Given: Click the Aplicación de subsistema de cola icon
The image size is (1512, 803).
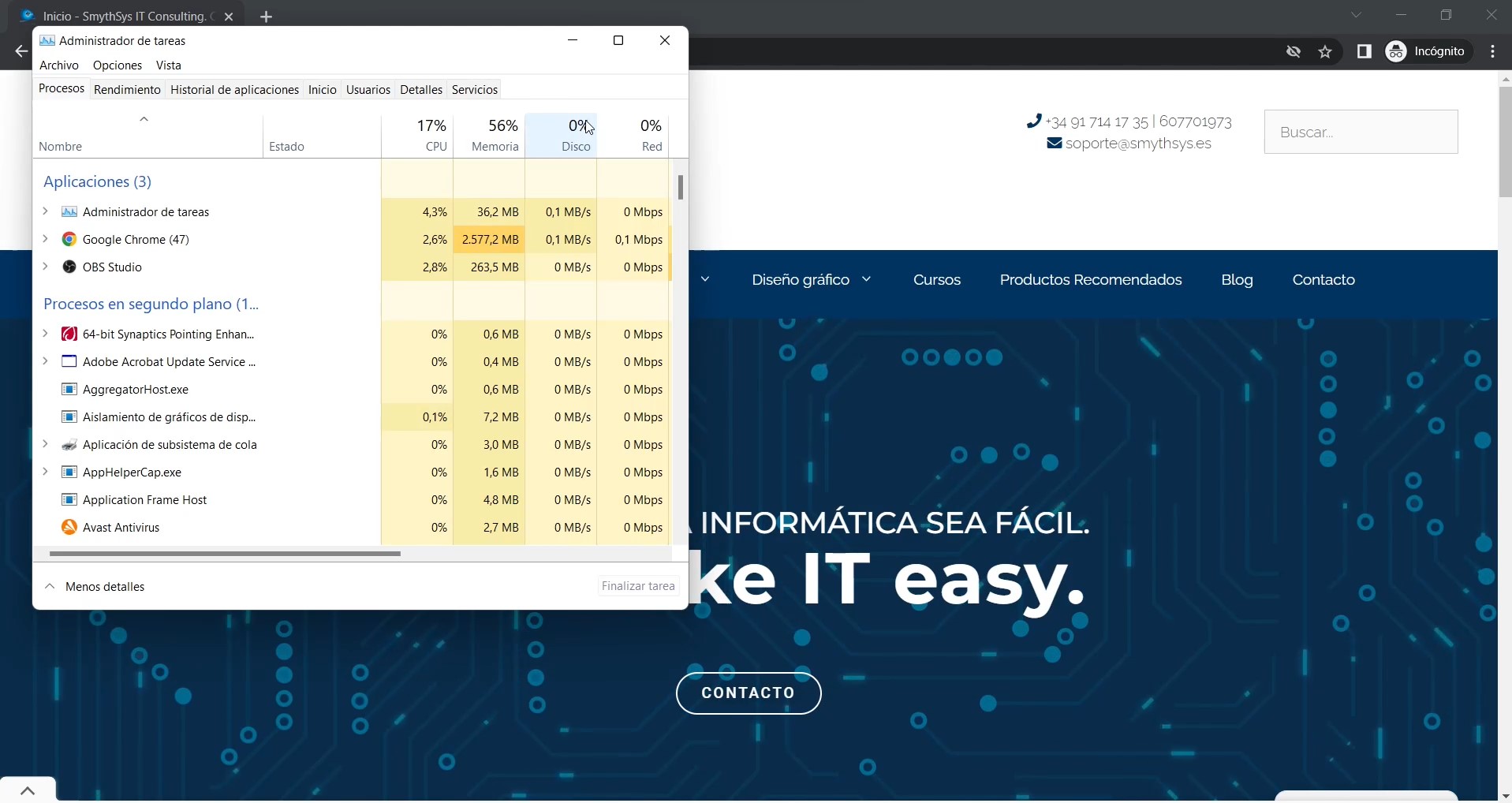Looking at the screenshot, I should 69,445.
